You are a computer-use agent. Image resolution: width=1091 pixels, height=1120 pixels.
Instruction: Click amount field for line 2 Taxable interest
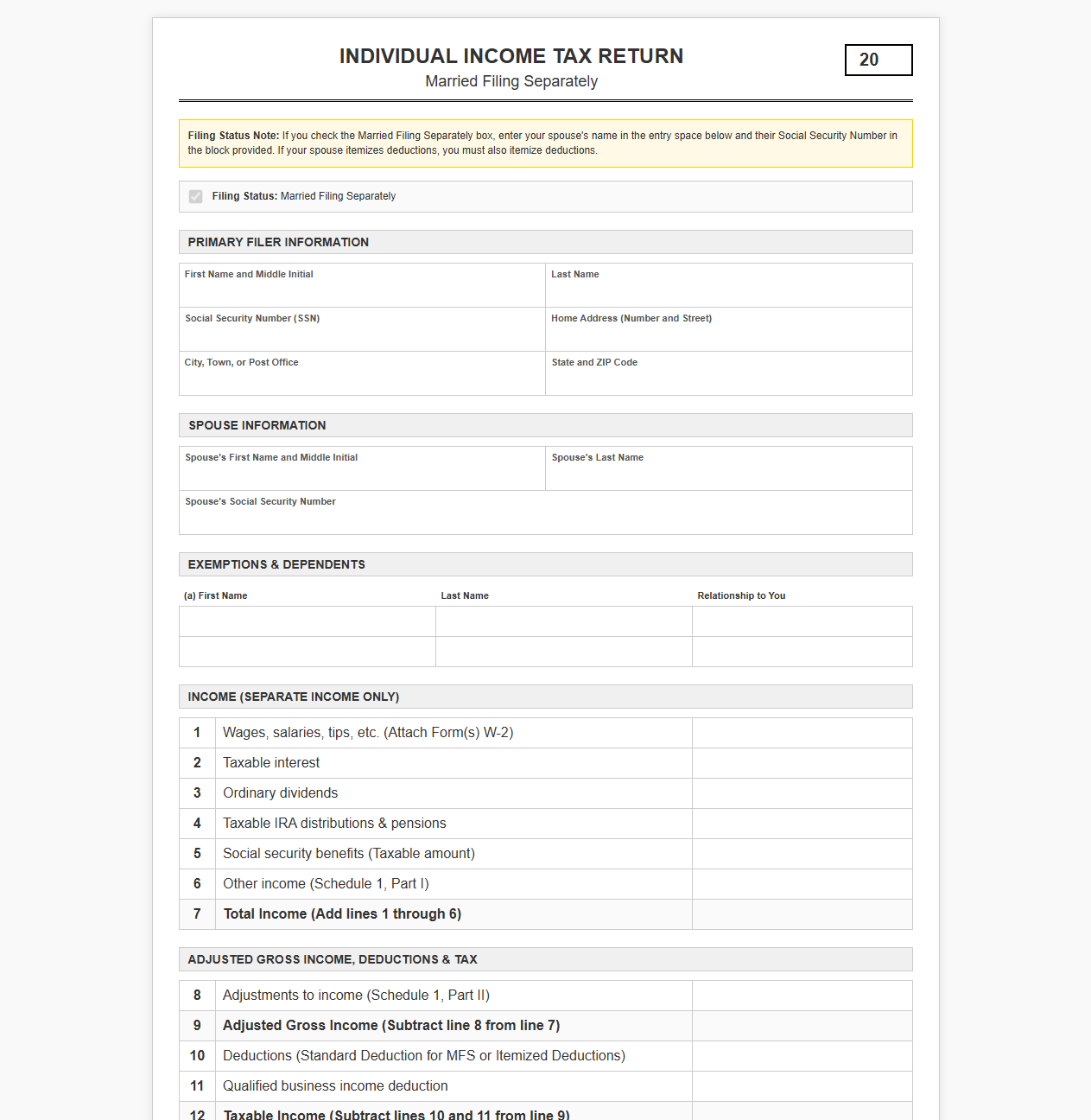click(x=802, y=763)
